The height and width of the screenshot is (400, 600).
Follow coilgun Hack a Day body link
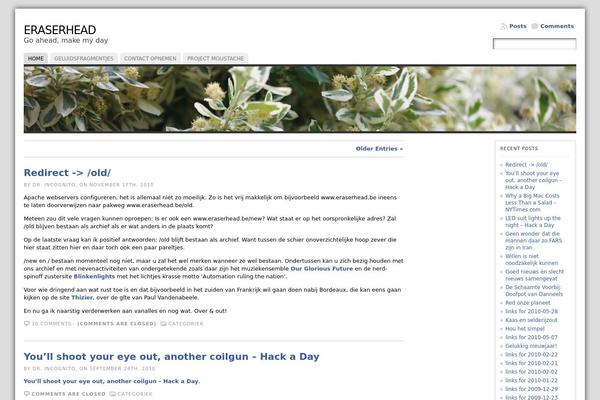coord(111,381)
